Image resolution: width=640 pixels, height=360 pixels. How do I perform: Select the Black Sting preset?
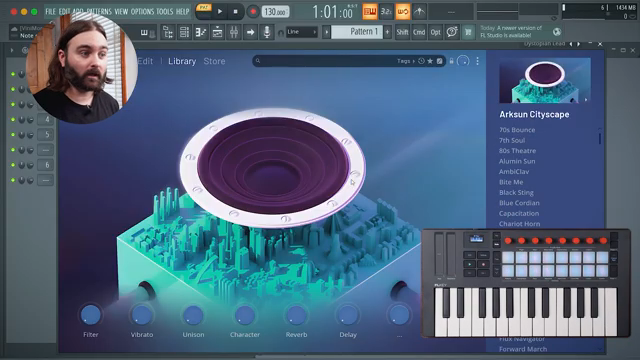[x=516, y=193]
